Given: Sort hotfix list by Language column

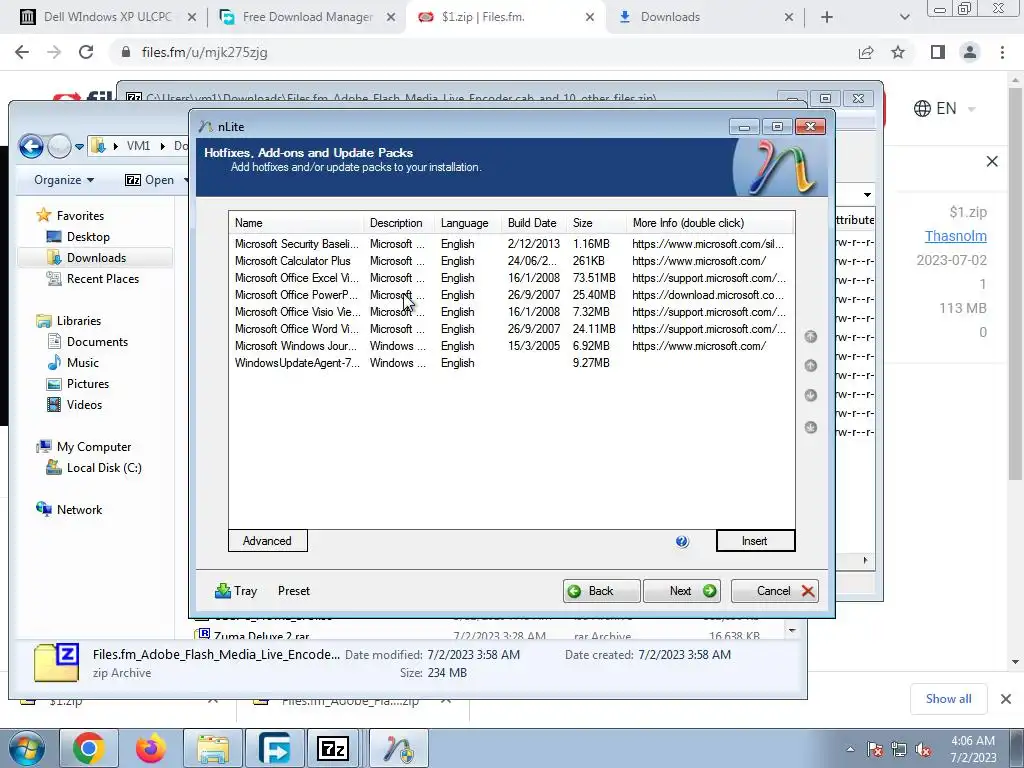Looking at the screenshot, I should [468, 223].
